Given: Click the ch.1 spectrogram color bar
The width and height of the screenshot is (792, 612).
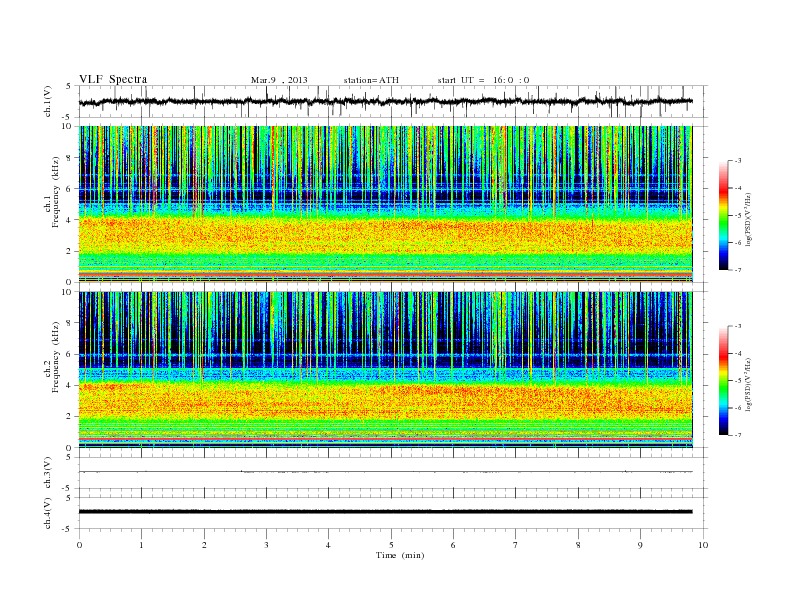Looking at the screenshot, I should pyautogui.click(x=724, y=216).
